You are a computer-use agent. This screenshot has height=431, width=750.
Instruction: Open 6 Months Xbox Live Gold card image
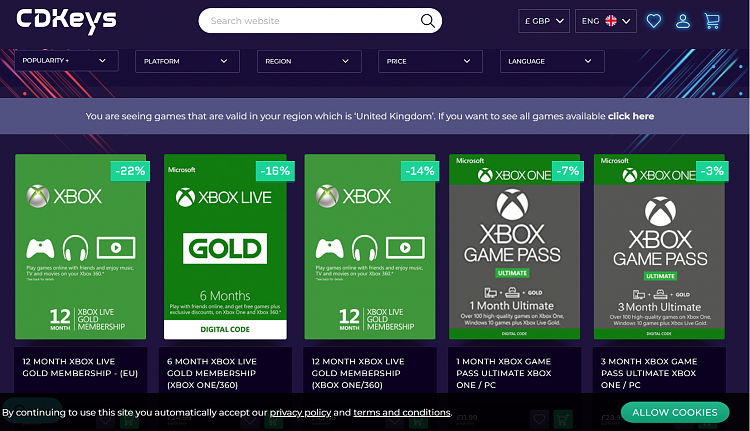pos(225,247)
